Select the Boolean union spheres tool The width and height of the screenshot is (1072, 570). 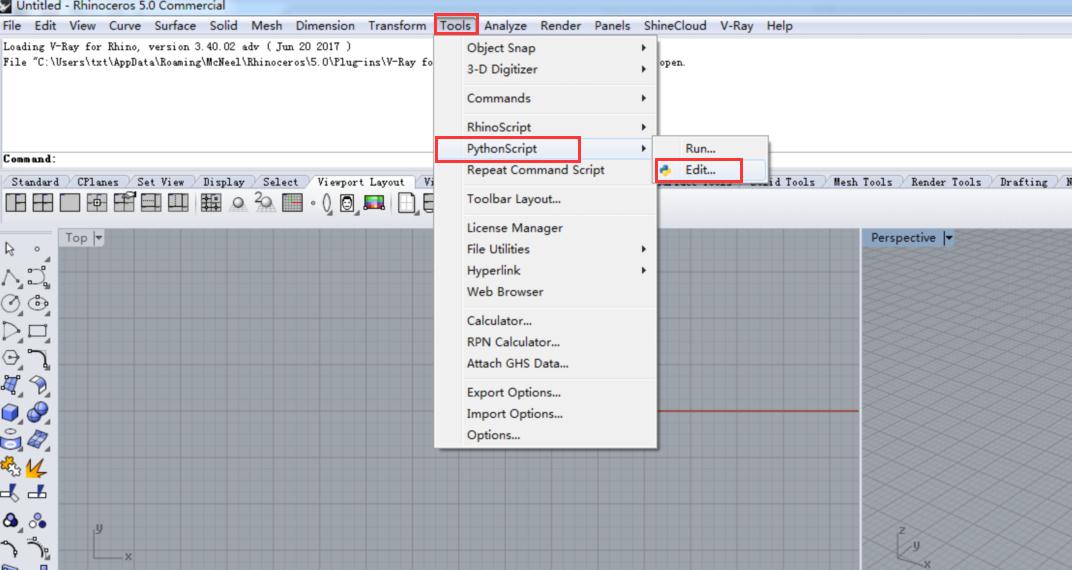(x=38, y=412)
